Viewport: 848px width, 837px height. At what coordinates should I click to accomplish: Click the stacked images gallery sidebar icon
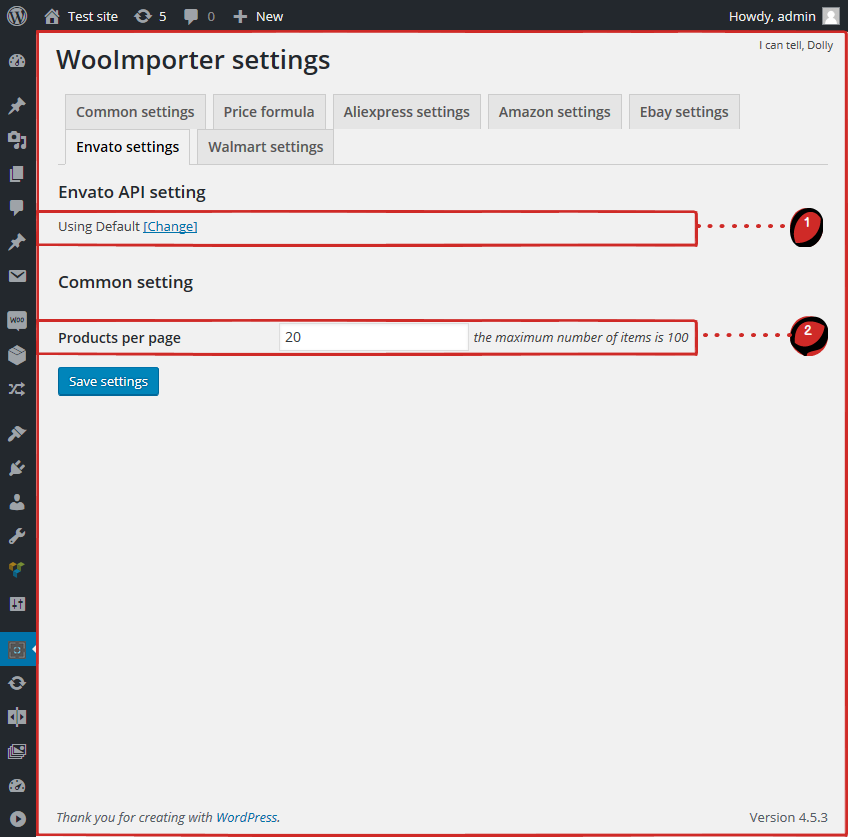click(x=17, y=751)
